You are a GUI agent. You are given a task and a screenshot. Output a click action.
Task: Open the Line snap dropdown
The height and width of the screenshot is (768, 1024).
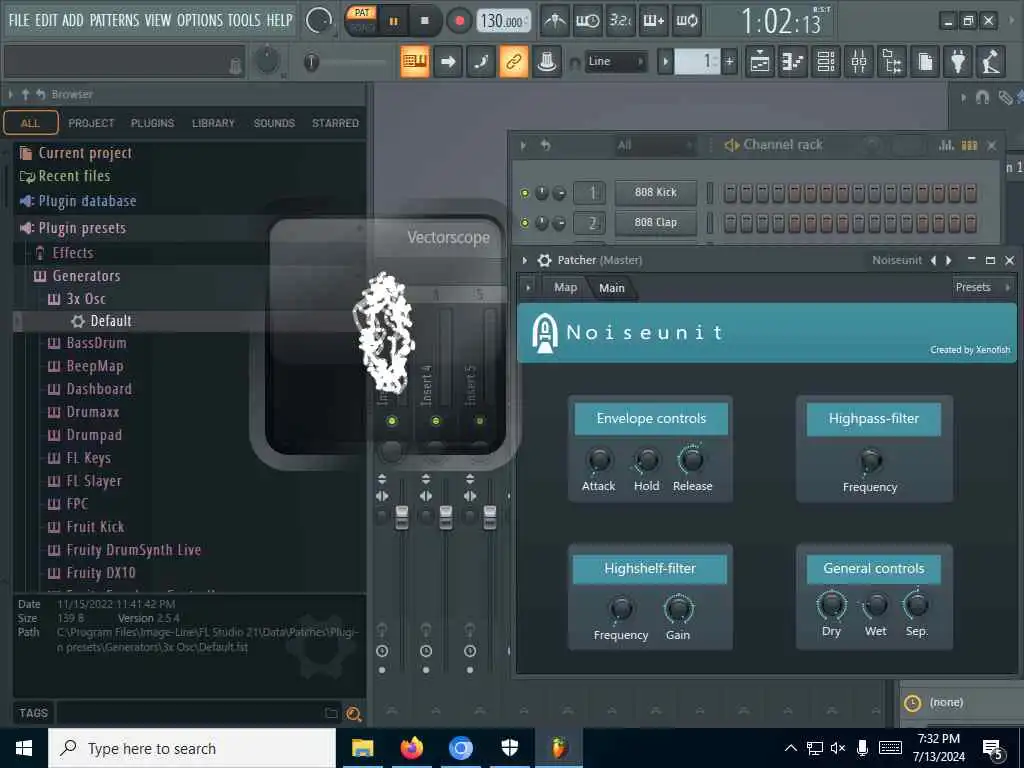tap(616, 61)
